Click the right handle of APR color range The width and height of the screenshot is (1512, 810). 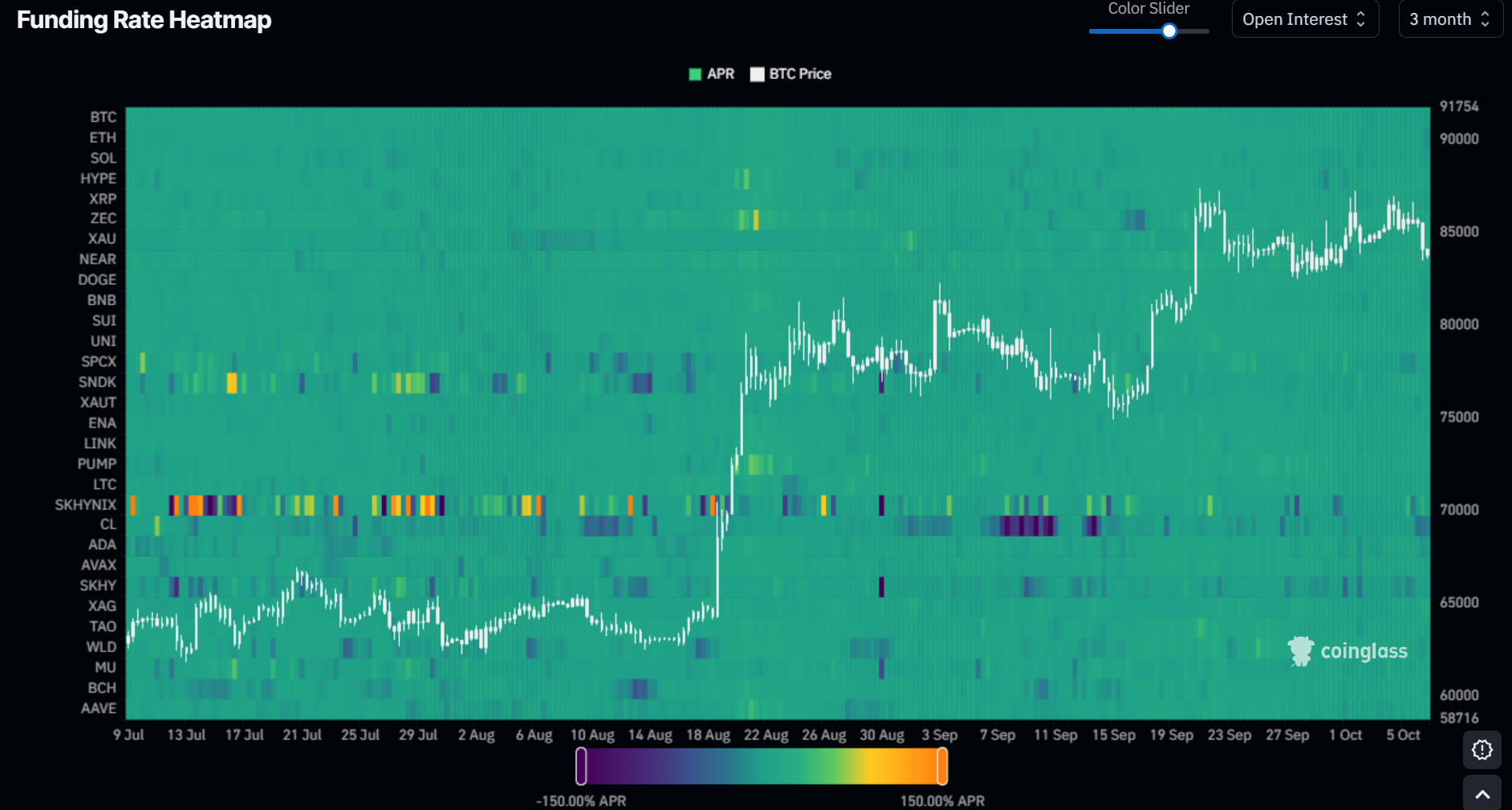[942, 766]
